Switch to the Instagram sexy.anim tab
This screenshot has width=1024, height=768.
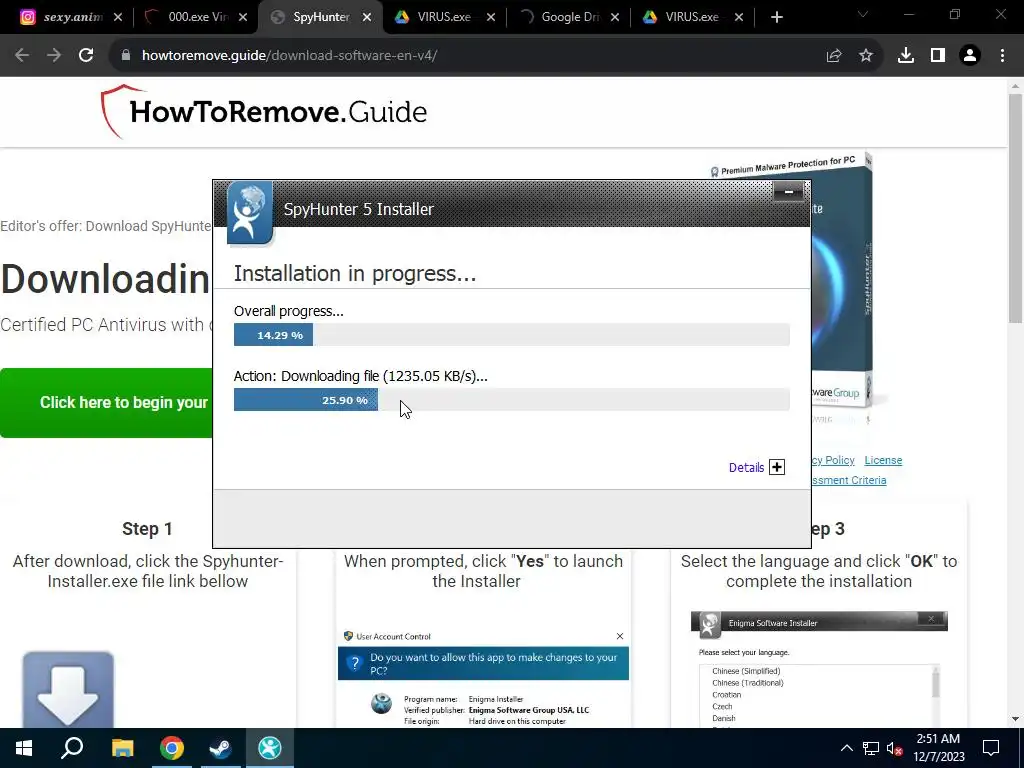[61, 17]
